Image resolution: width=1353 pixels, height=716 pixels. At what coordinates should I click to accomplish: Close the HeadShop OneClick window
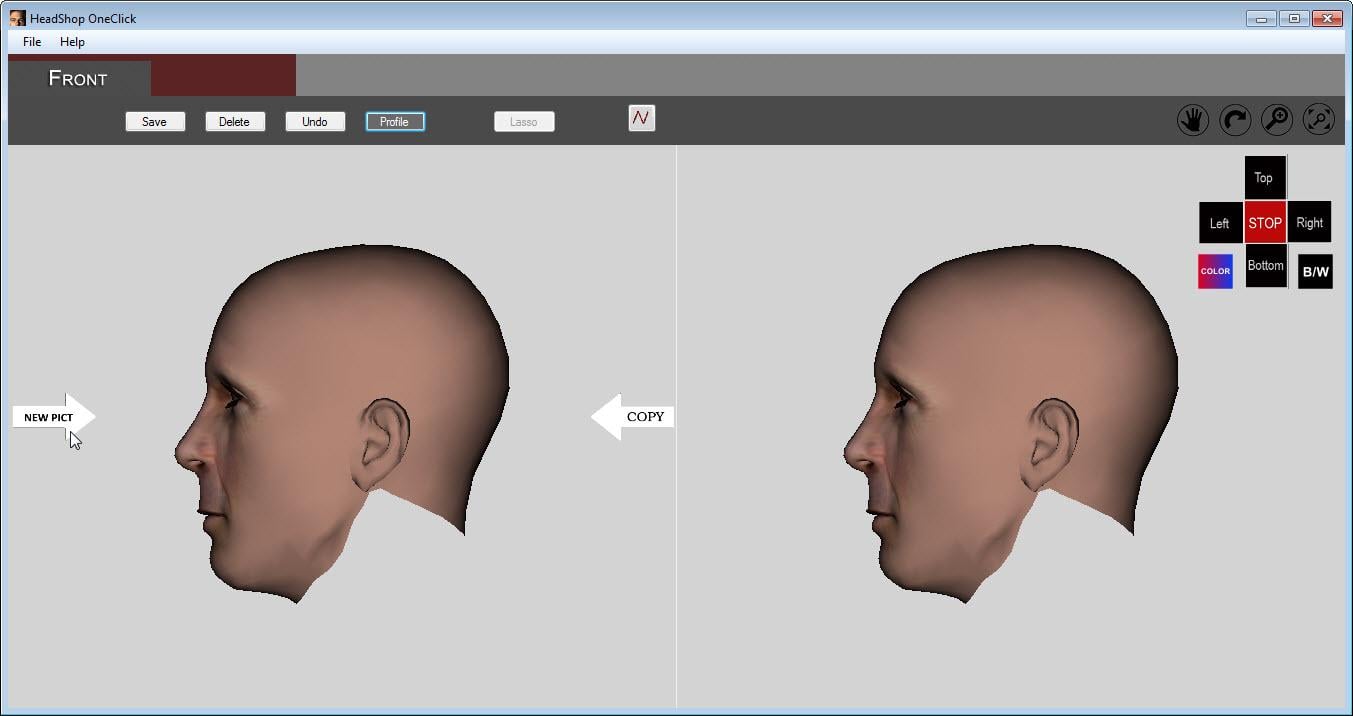pyautogui.click(x=1327, y=18)
